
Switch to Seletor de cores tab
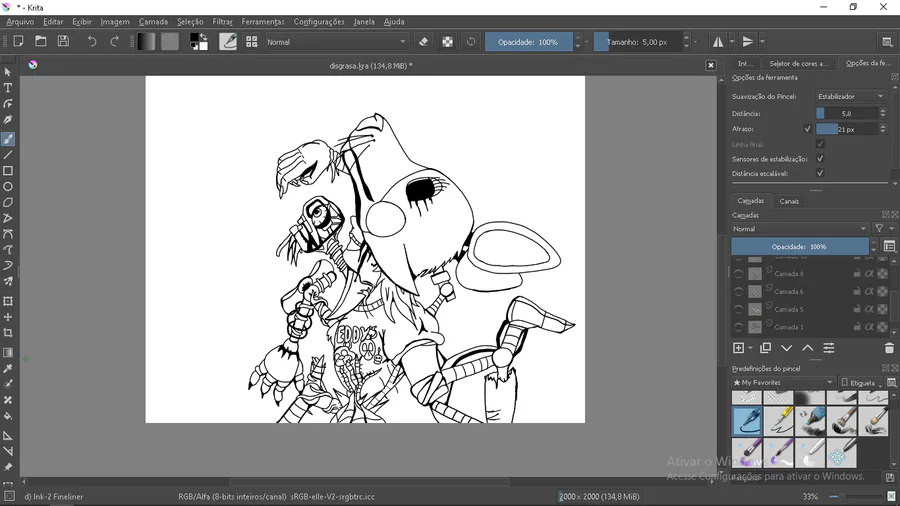coord(799,63)
